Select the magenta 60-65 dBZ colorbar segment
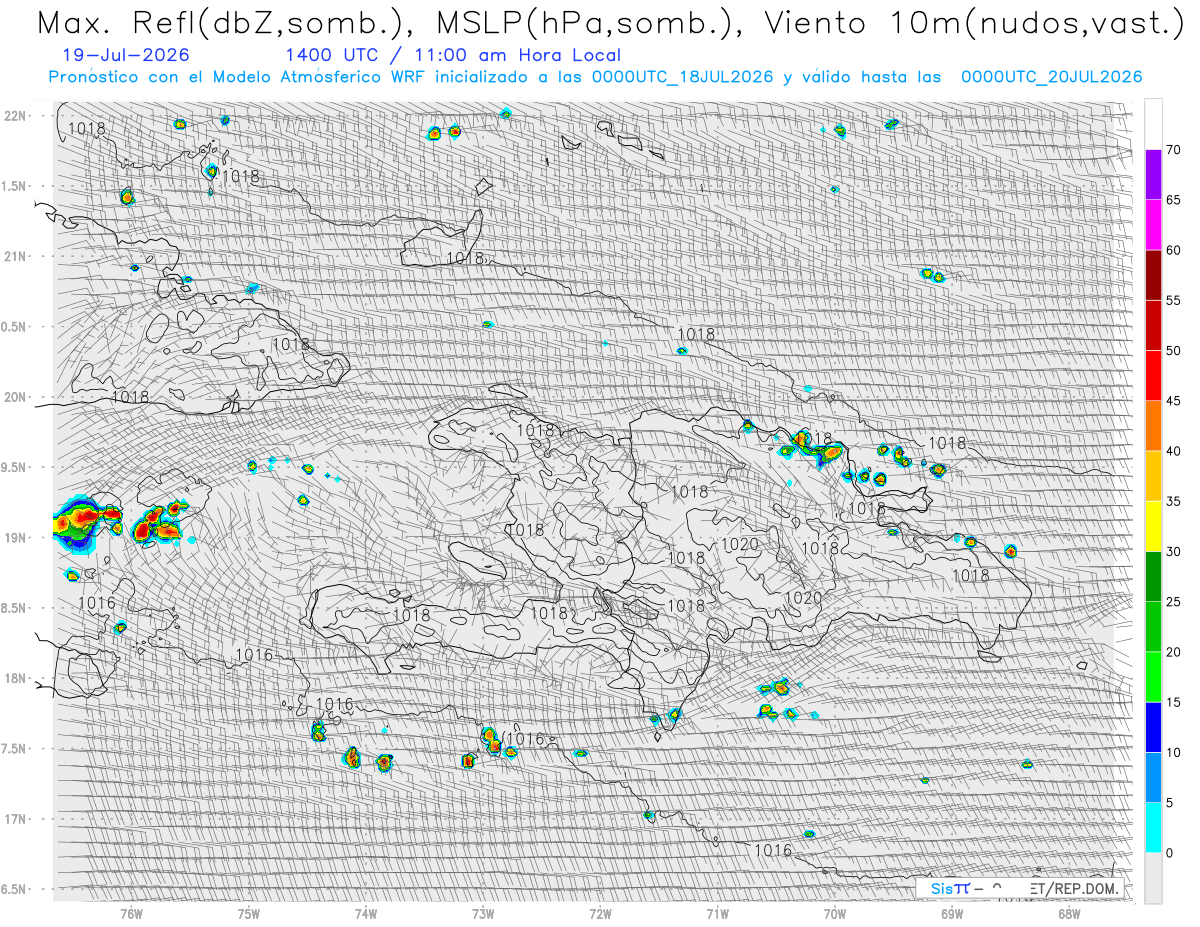The width and height of the screenshot is (1200, 927). tap(1153, 225)
